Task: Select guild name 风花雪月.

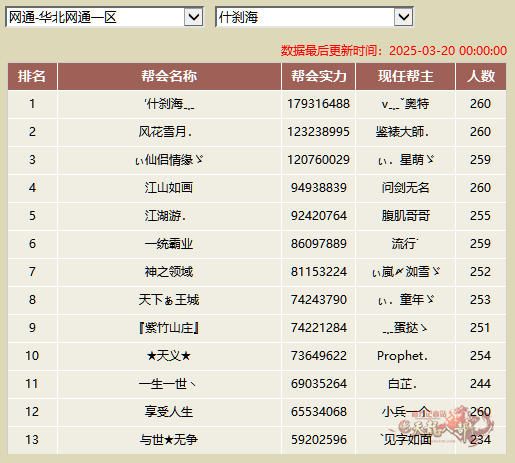Action: point(165,132)
